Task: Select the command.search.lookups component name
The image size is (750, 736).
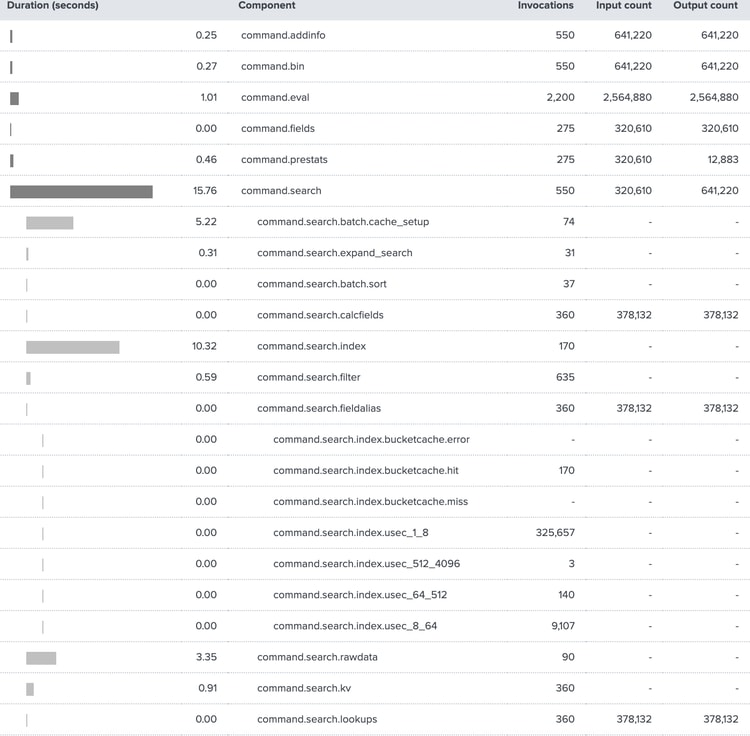Action: [317, 719]
